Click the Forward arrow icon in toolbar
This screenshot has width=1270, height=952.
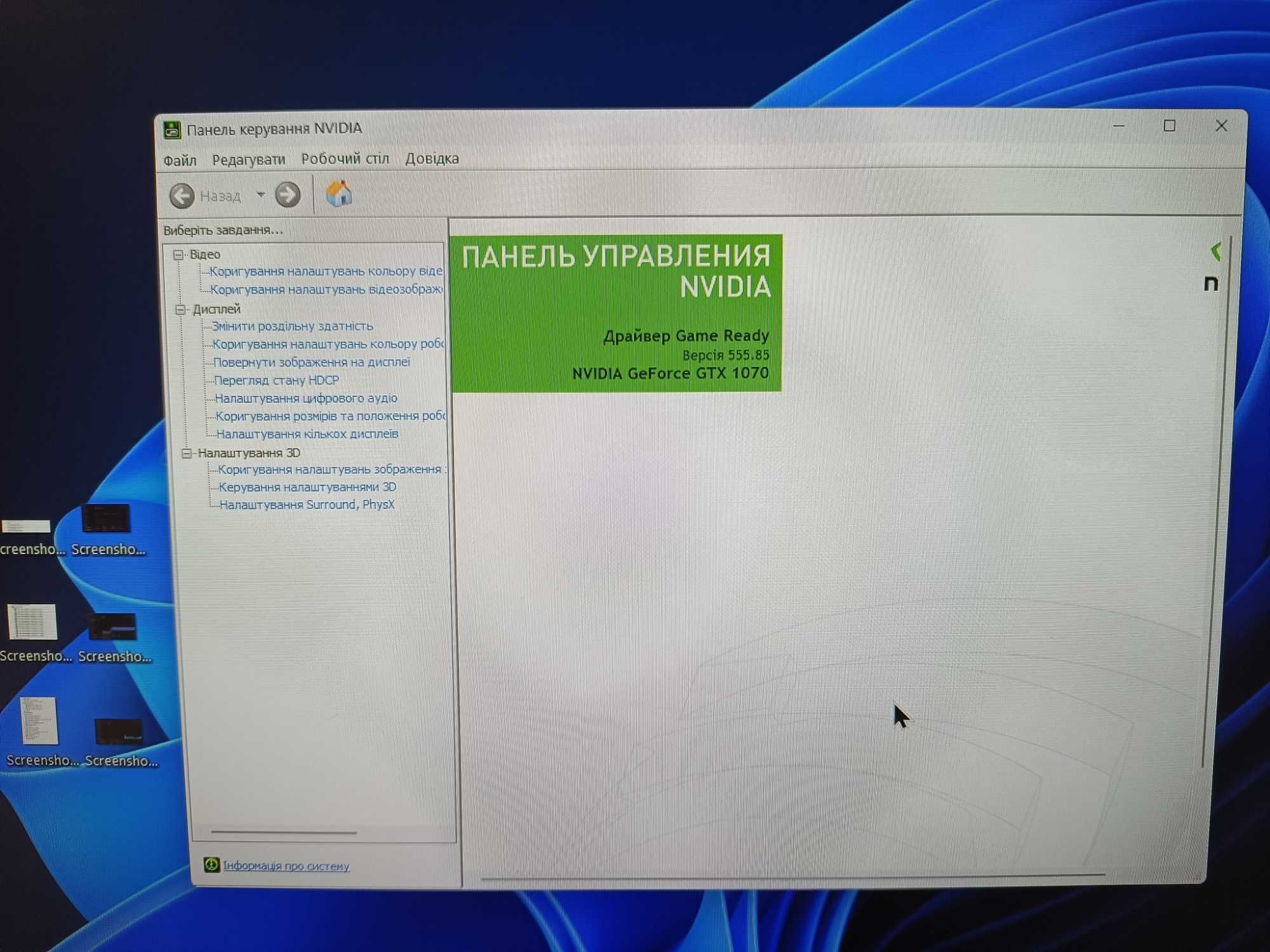[288, 195]
